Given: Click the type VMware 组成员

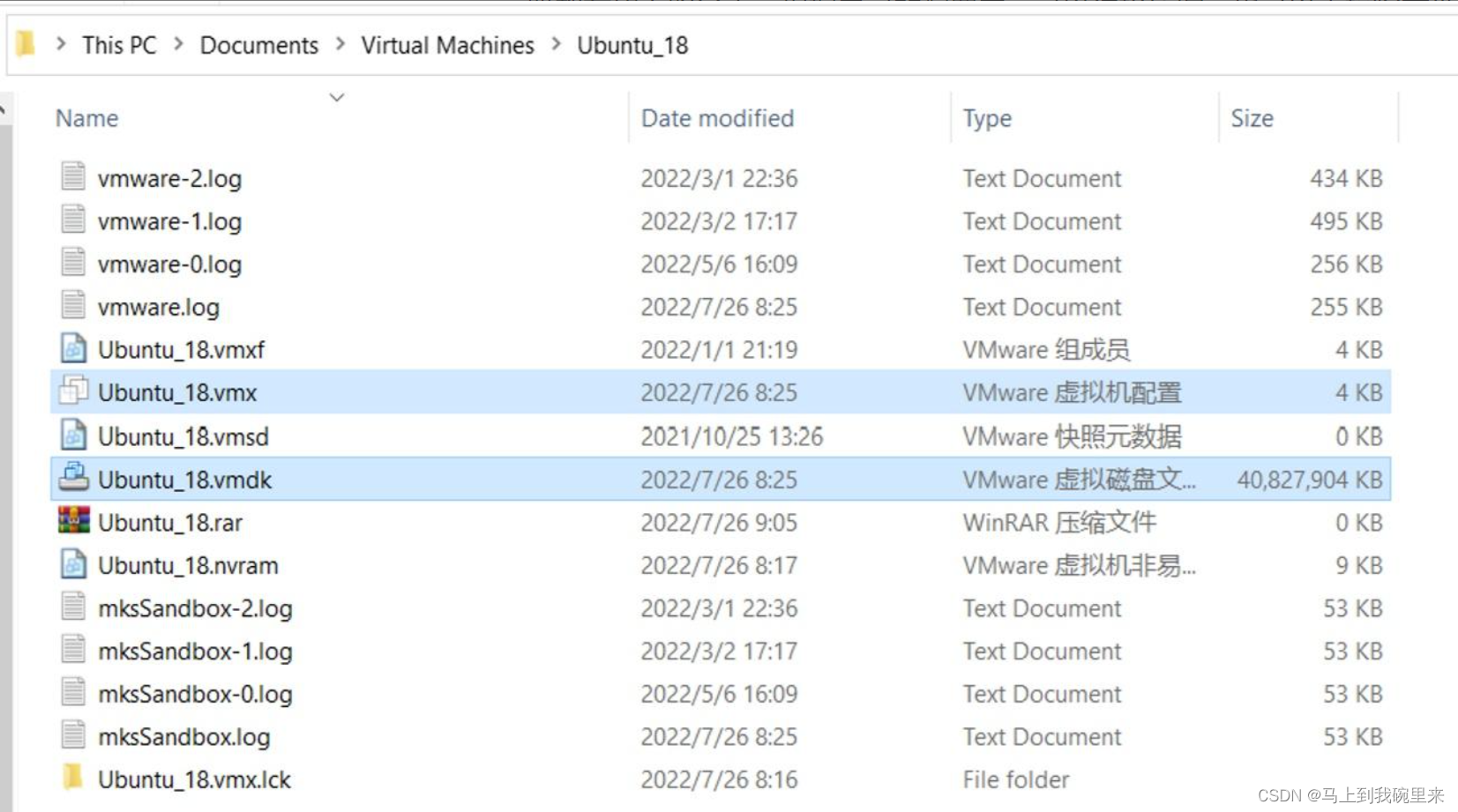Looking at the screenshot, I should point(1046,350).
